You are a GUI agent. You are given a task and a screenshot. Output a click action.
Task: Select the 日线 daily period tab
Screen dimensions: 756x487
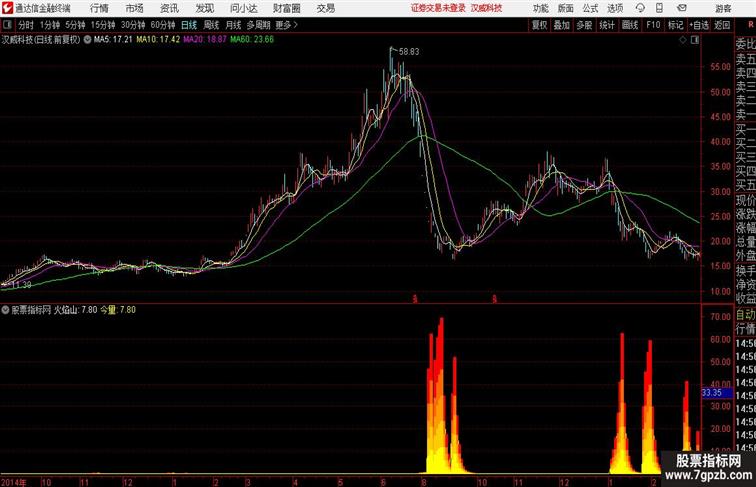pos(189,25)
